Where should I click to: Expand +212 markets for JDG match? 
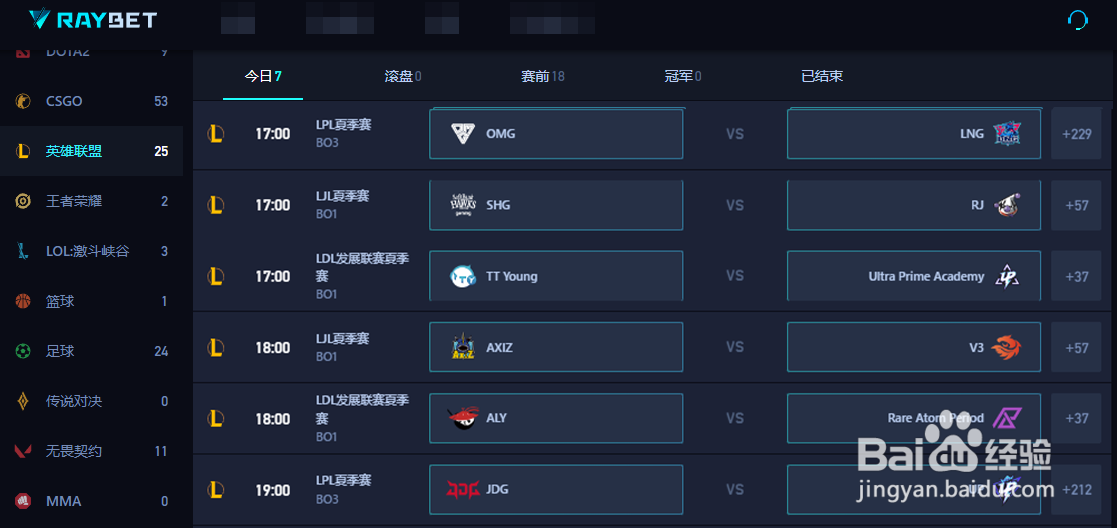pyautogui.click(x=1076, y=490)
